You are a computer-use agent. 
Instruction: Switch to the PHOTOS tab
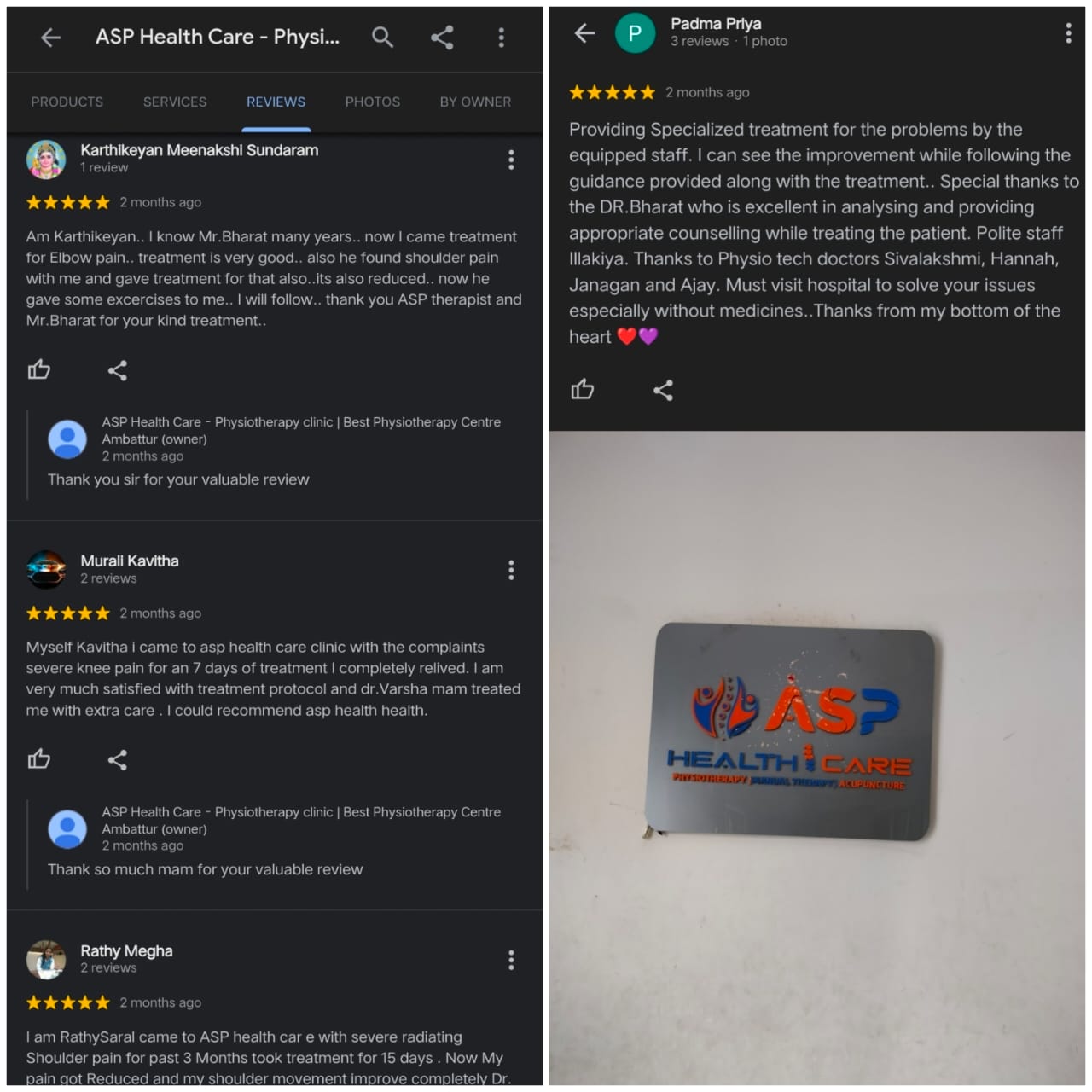coord(373,102)
